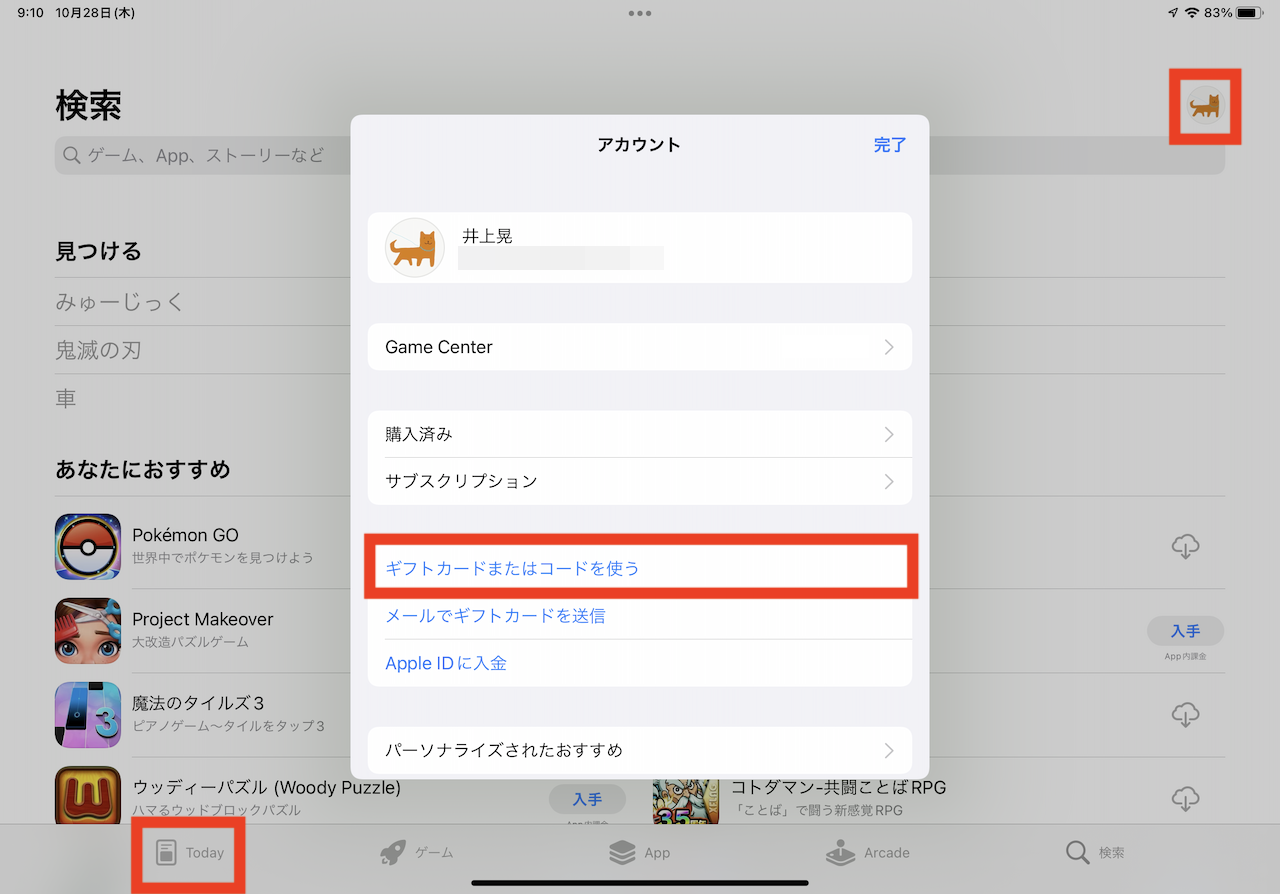Image resolution: width=1280 pixels, height=894 pixels.
Task: Select suggested search 車
Action: click(x=66, y=398)
